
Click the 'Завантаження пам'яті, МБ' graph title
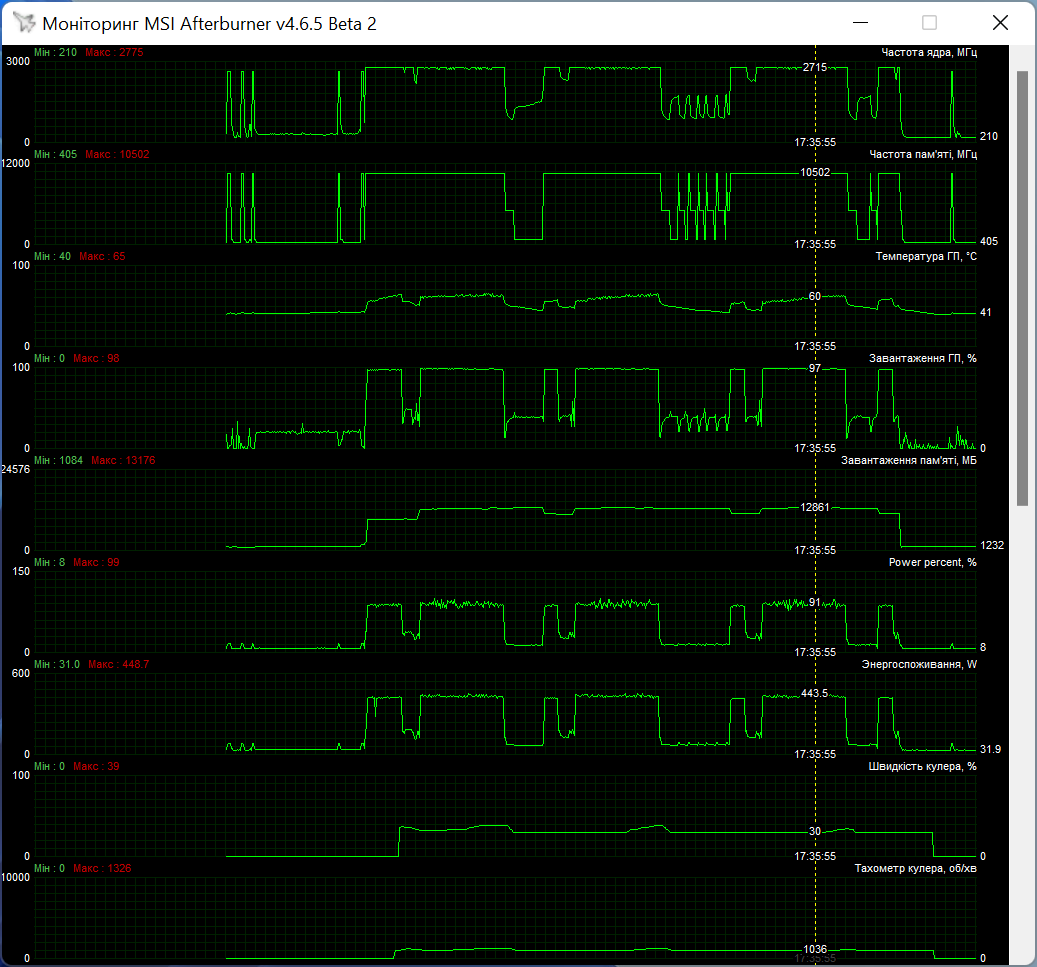tap(909, 460)
